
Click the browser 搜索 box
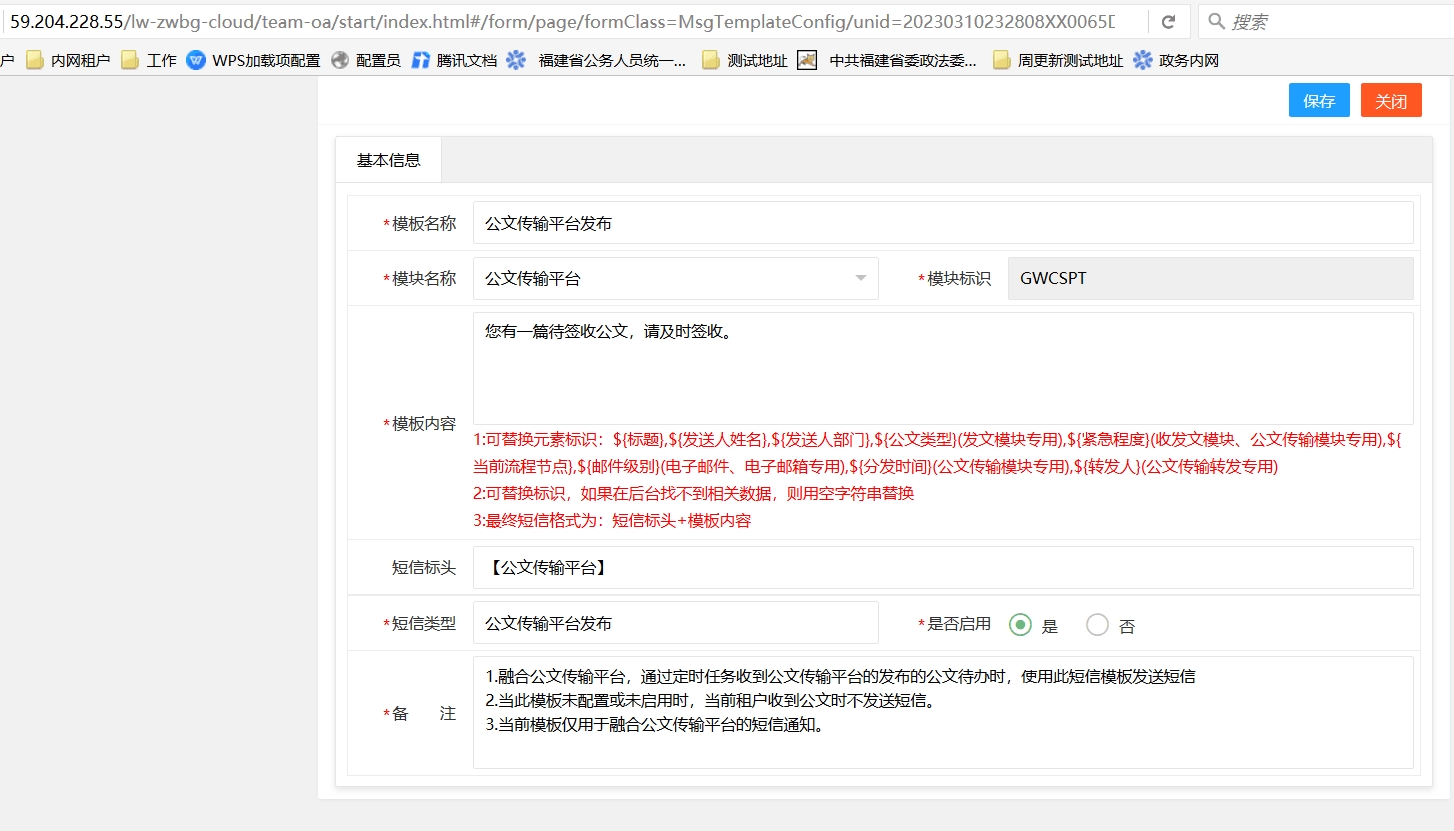1325,21
